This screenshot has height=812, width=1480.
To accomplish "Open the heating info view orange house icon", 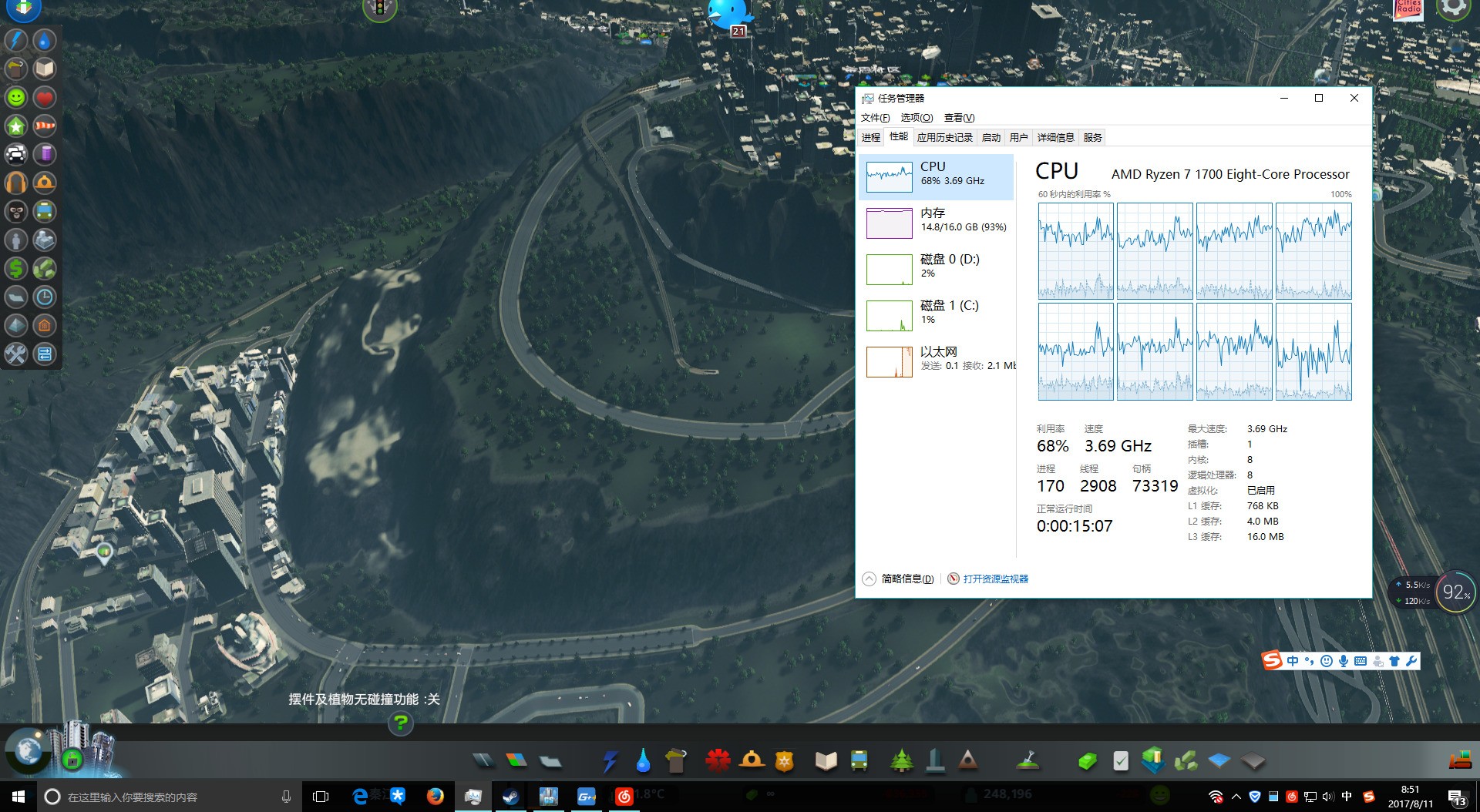I will pos(45,325).
